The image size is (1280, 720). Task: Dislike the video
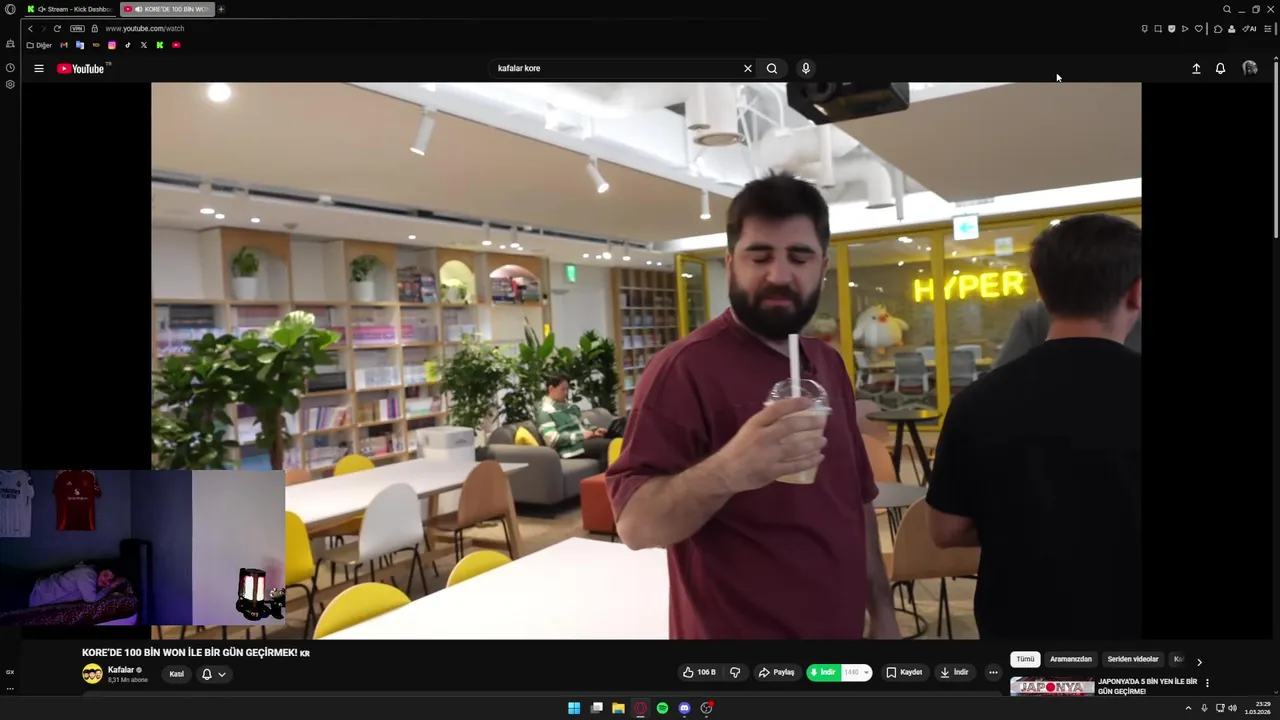pos(735,673)
